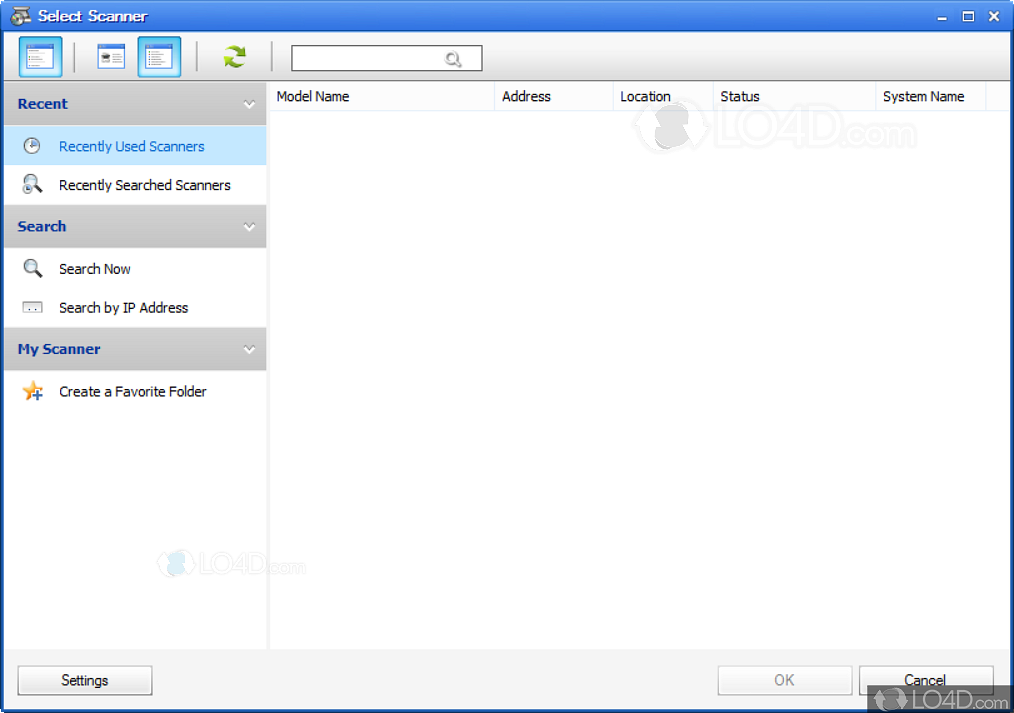
Task: Click the disabled OK button
Action: coord(784,680)
